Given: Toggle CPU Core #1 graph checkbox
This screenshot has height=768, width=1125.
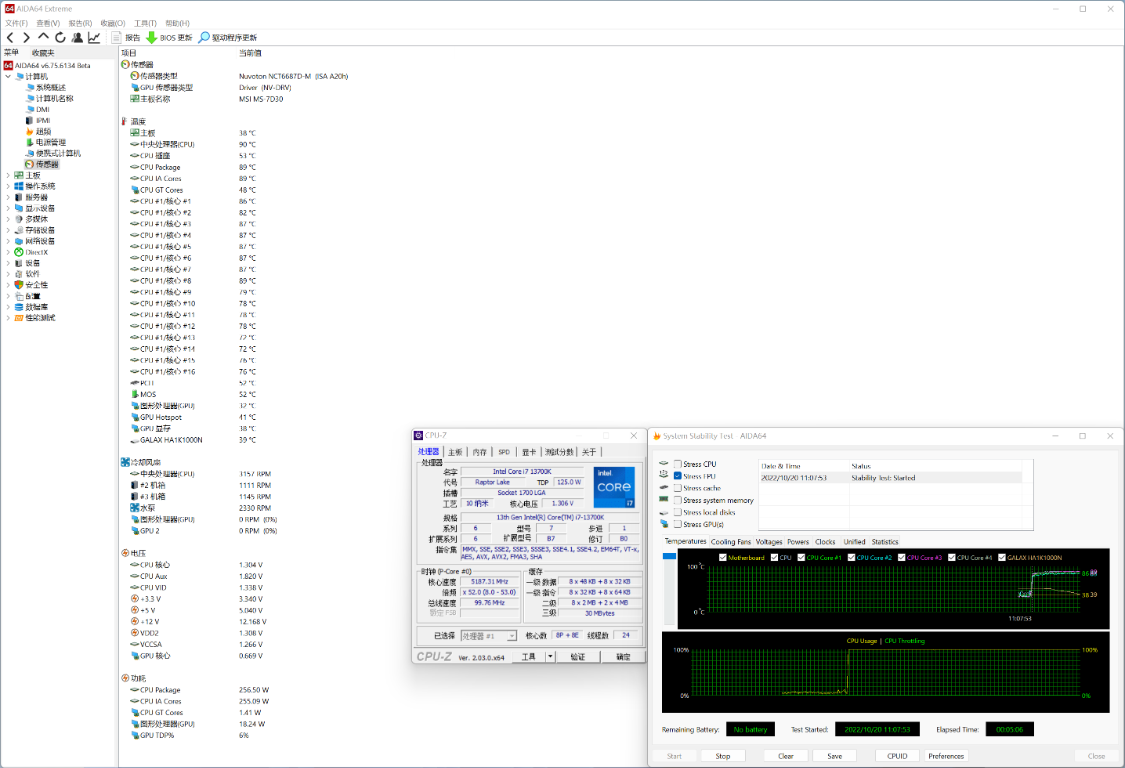Looking at the screenshot, I should tap(801, 557).
